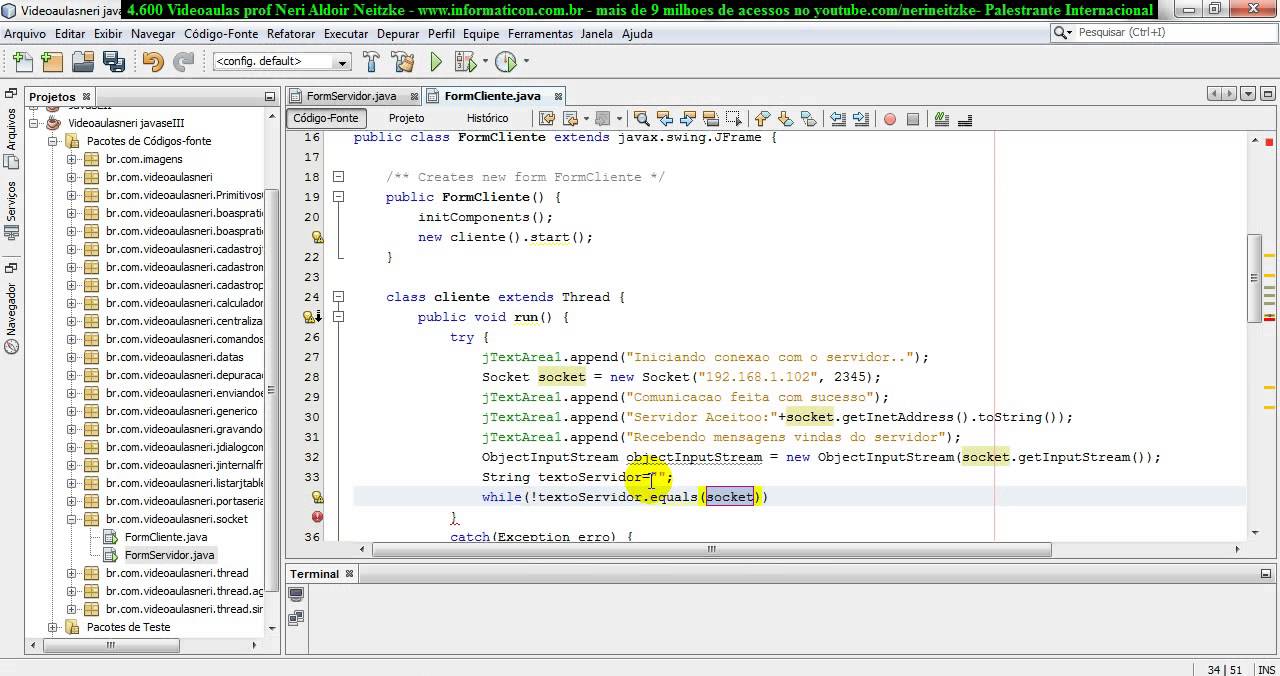Expand the Pacotes de Teste node
Viewport: 1280px width, 676px height.
[52, 627]
